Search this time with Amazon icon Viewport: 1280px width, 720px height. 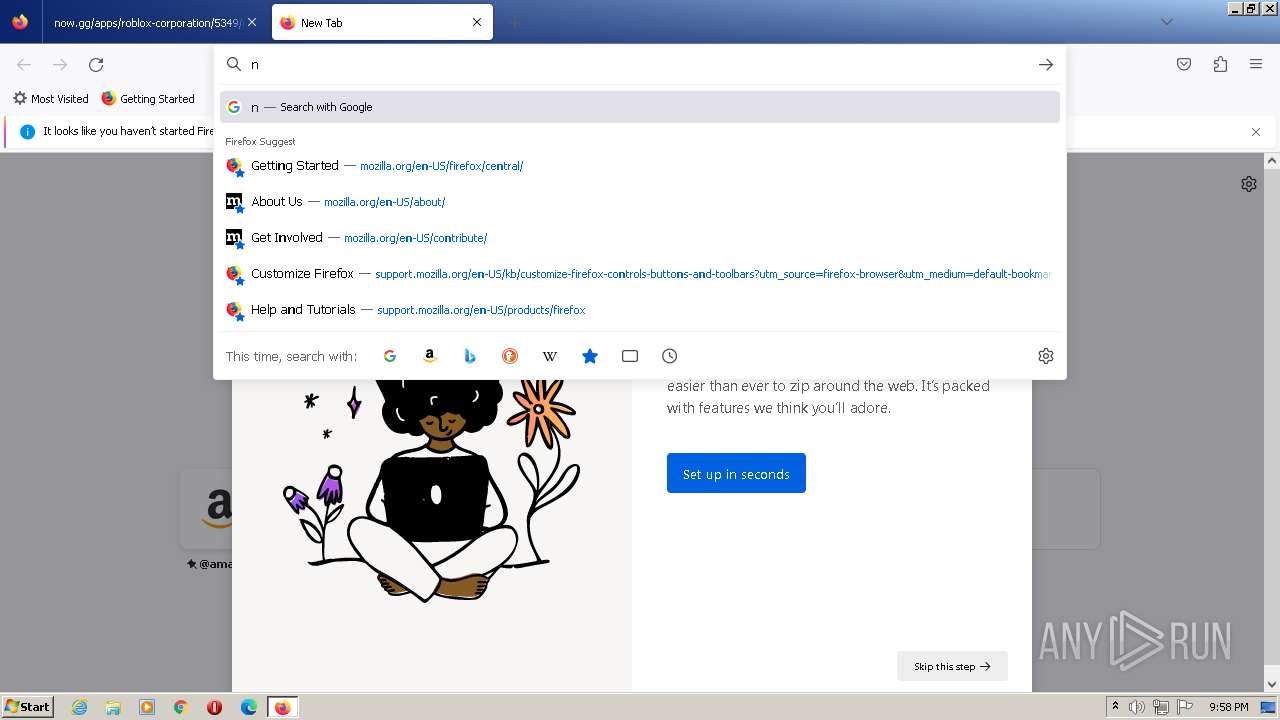click(430, 356)
